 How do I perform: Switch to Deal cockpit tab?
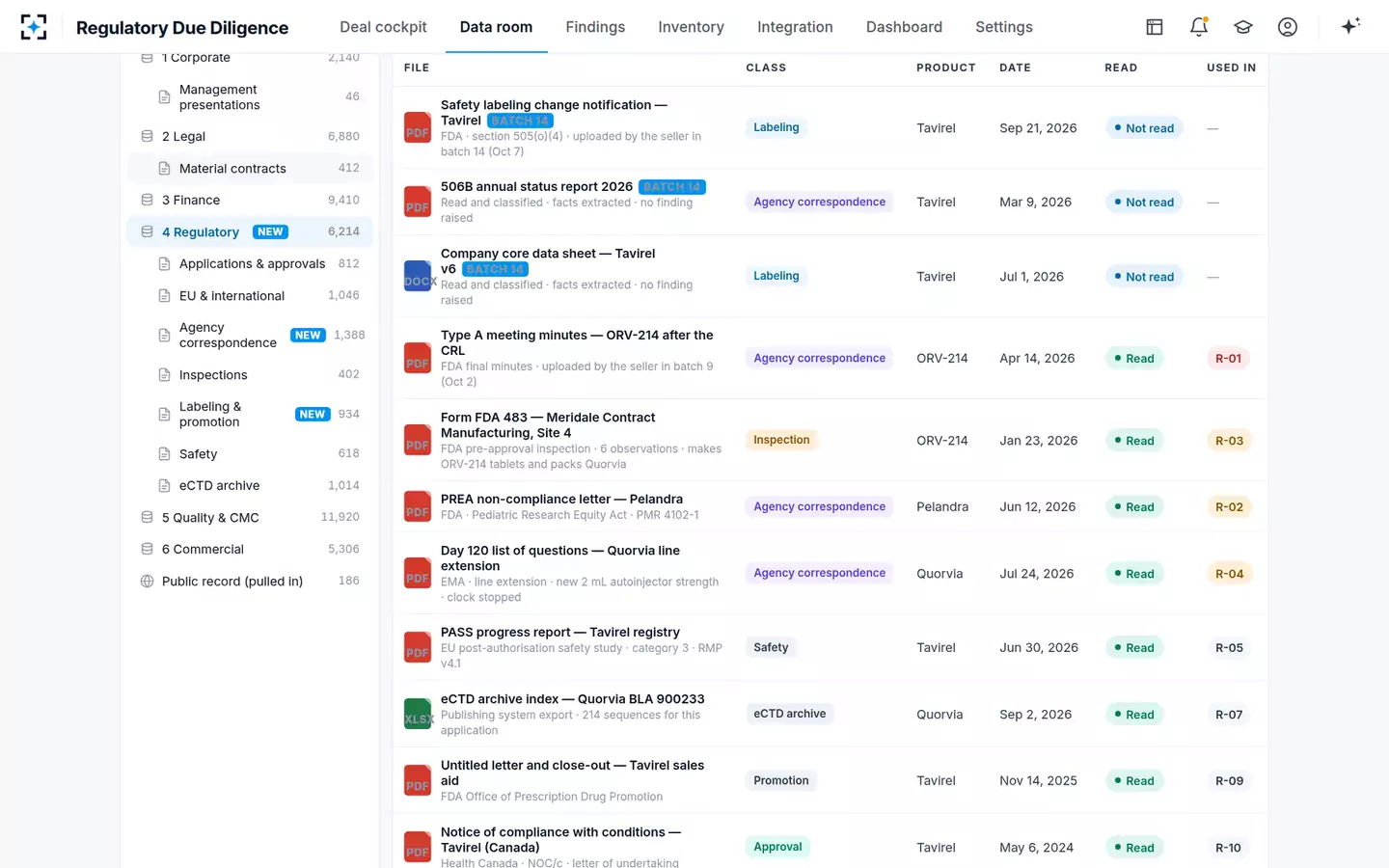(383, 27)
